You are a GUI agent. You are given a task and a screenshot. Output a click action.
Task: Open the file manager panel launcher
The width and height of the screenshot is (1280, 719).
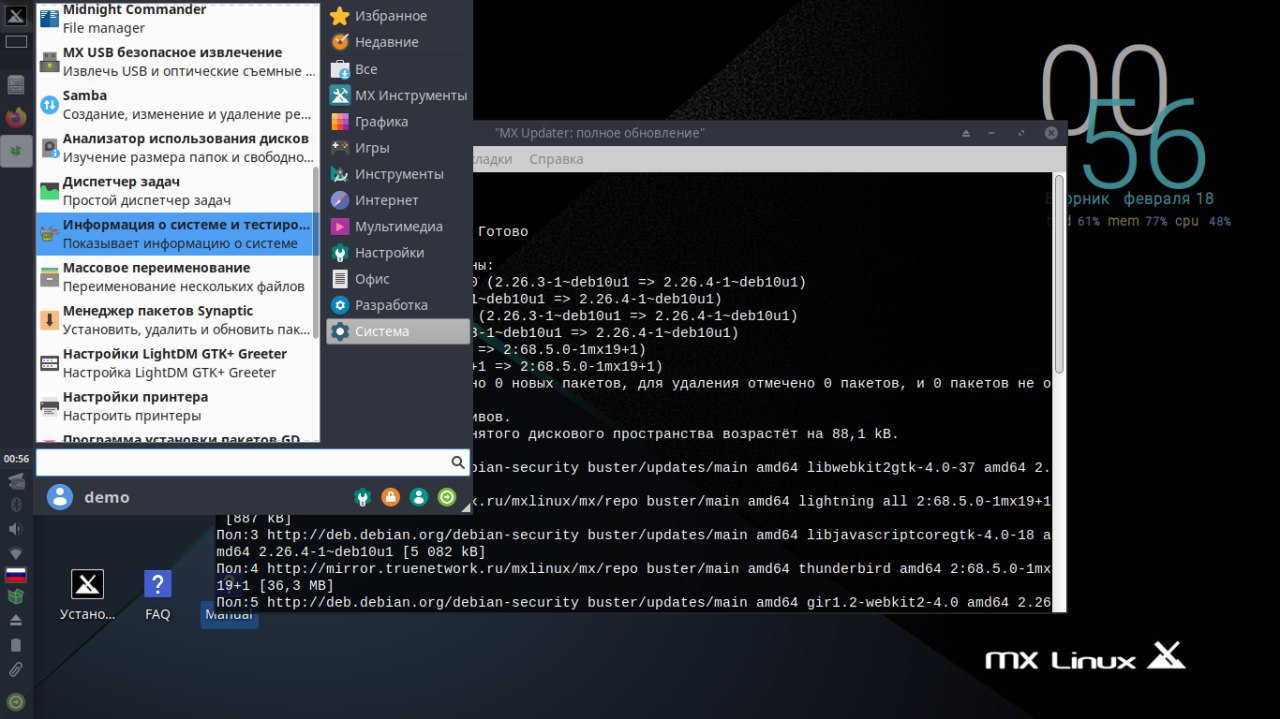pyautogui.click(x=16, y=85)
